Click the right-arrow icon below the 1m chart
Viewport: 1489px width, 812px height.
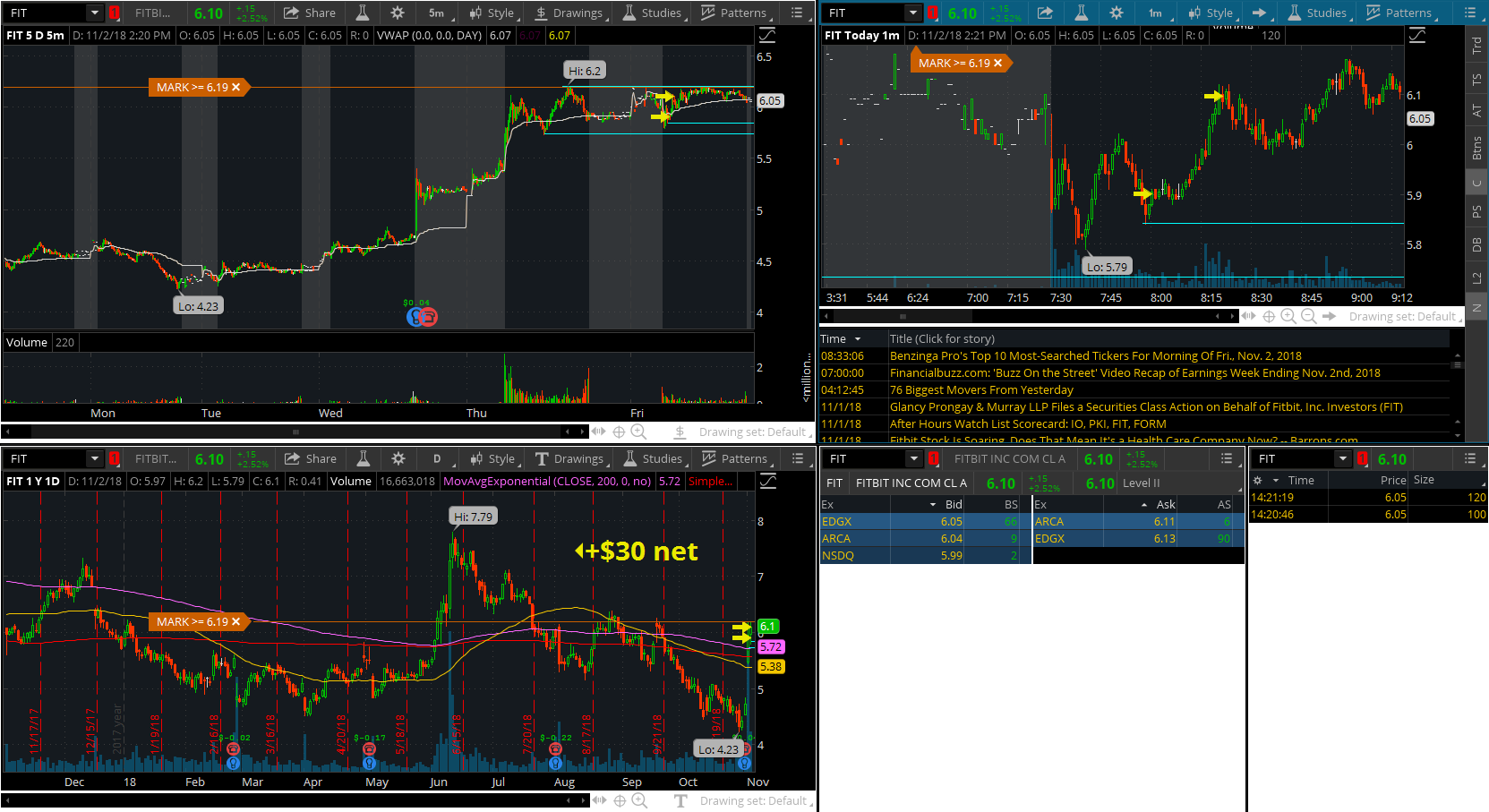1330,316
